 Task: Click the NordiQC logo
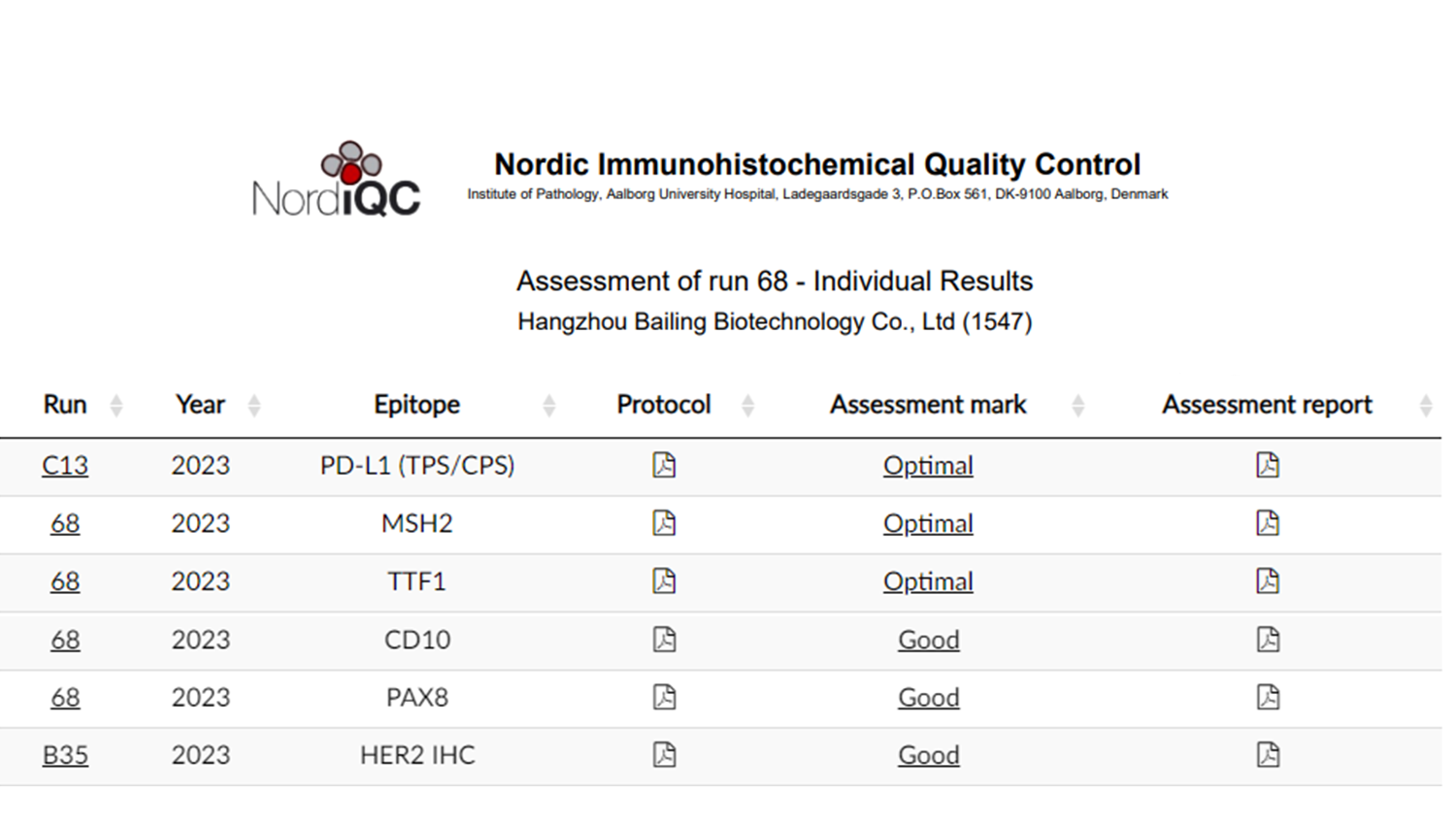336,181
